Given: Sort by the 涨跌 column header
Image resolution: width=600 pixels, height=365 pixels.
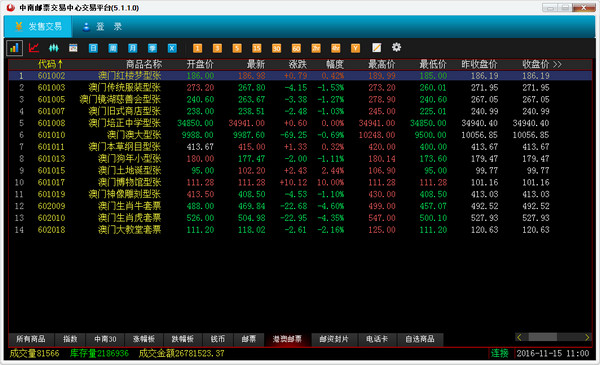Looking at the screenshot, I should tap(298, 64).
